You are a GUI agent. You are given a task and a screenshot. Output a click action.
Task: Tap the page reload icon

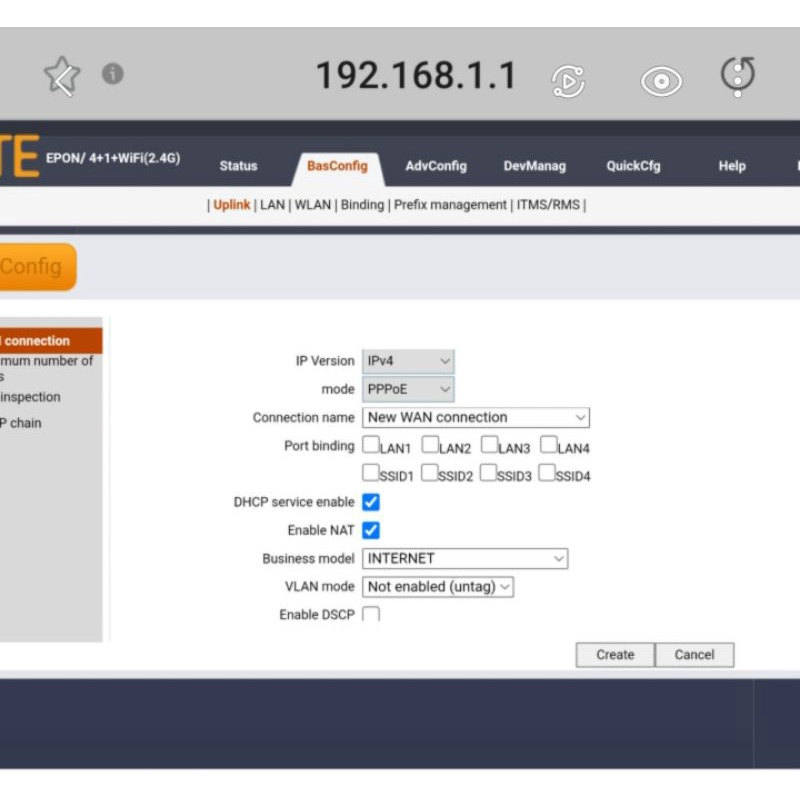point(738,76)
